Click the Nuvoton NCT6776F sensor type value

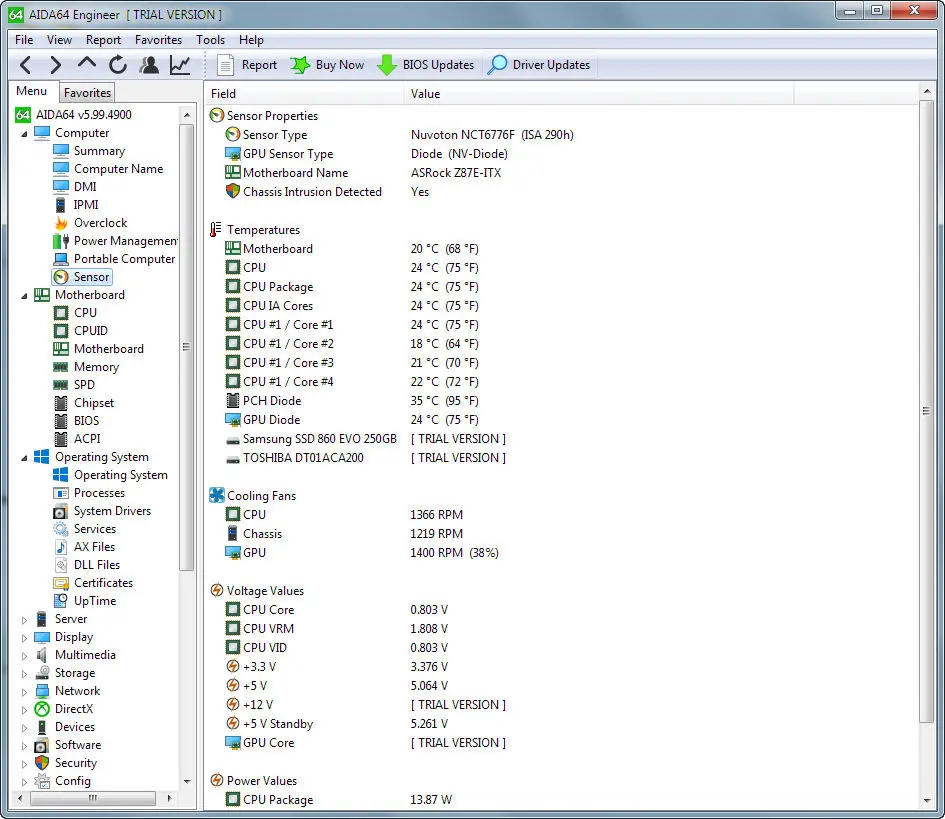pos(492,135)
